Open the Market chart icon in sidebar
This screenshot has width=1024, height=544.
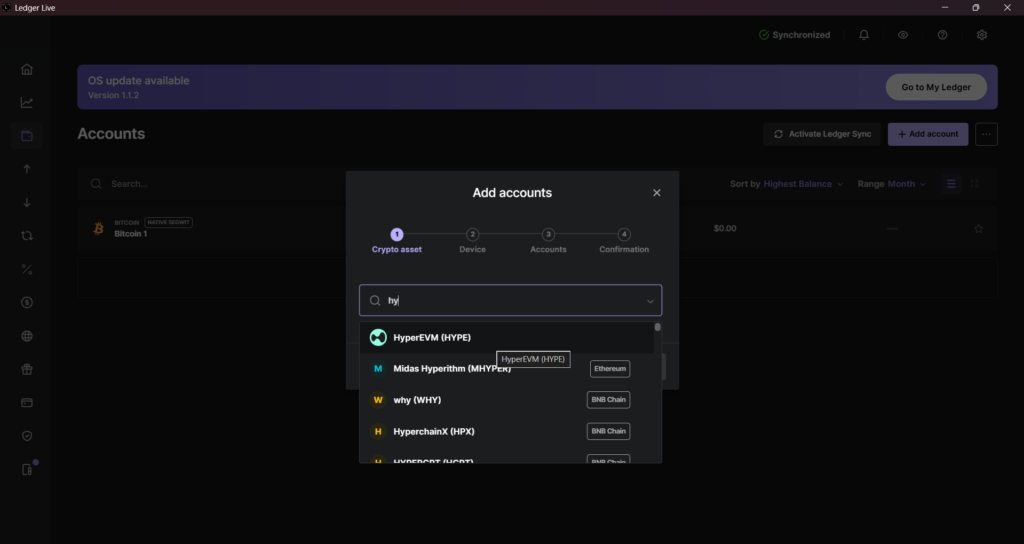[x=27, y=102]
